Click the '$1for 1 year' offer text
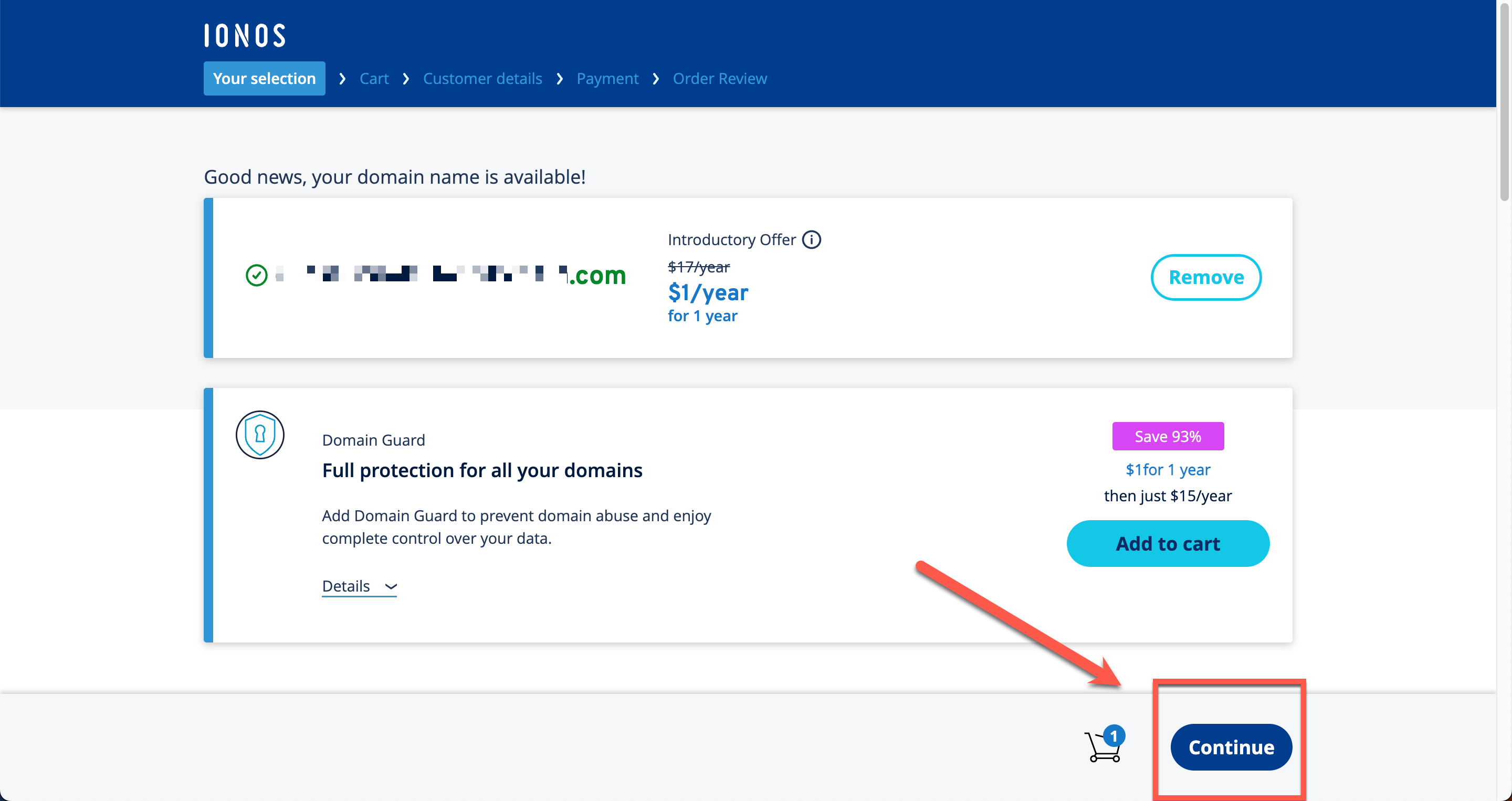This screenshot has height=801, width=1512. (x=1168, y=469)
